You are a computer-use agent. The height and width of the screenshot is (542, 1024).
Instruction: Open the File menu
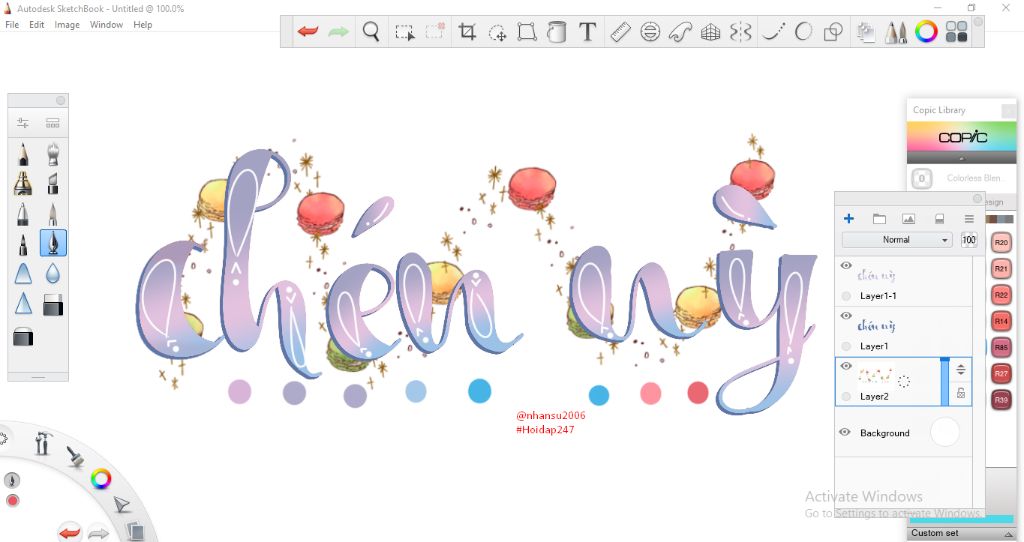pos(12,25)
